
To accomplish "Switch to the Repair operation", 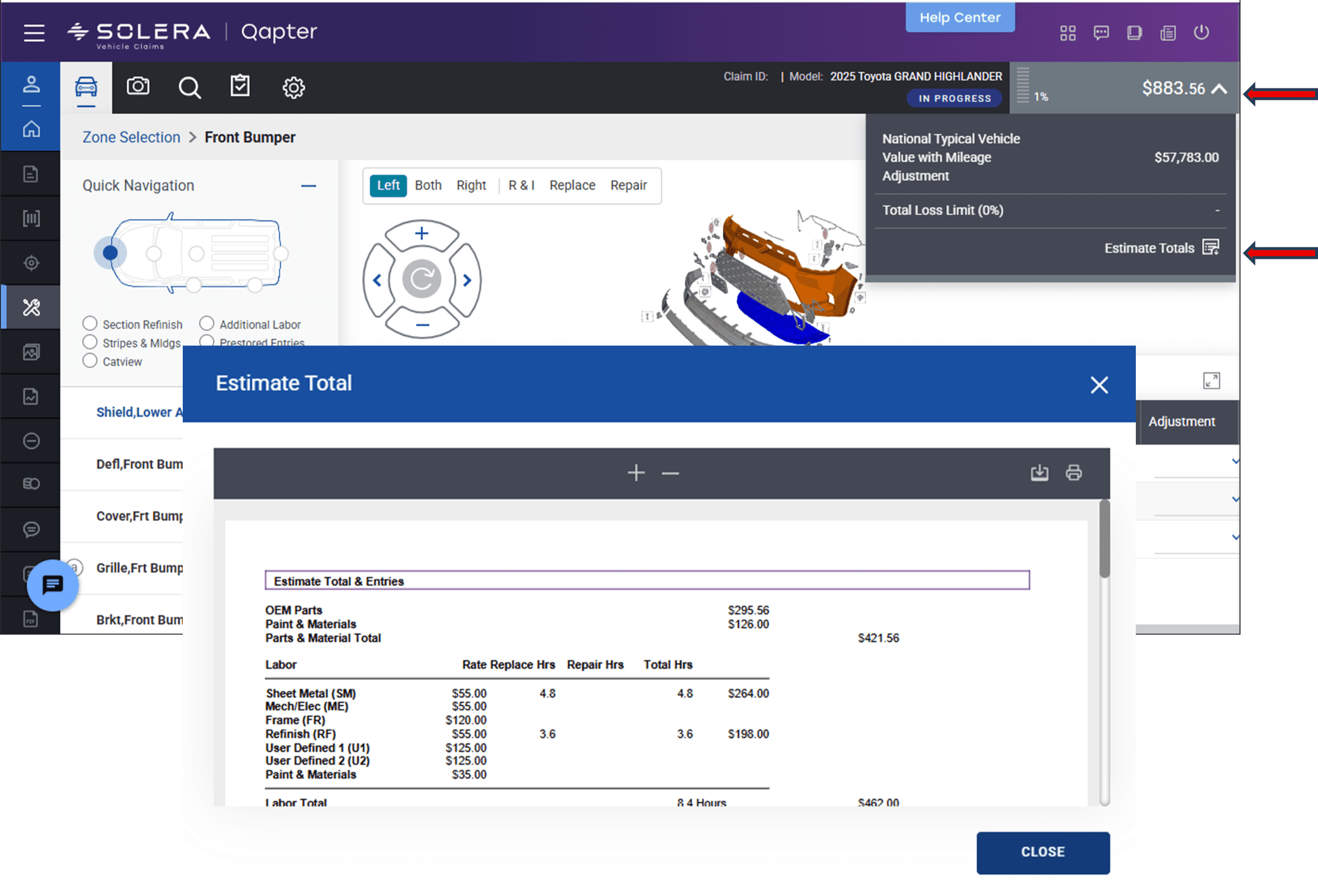I will pos(628,186).
